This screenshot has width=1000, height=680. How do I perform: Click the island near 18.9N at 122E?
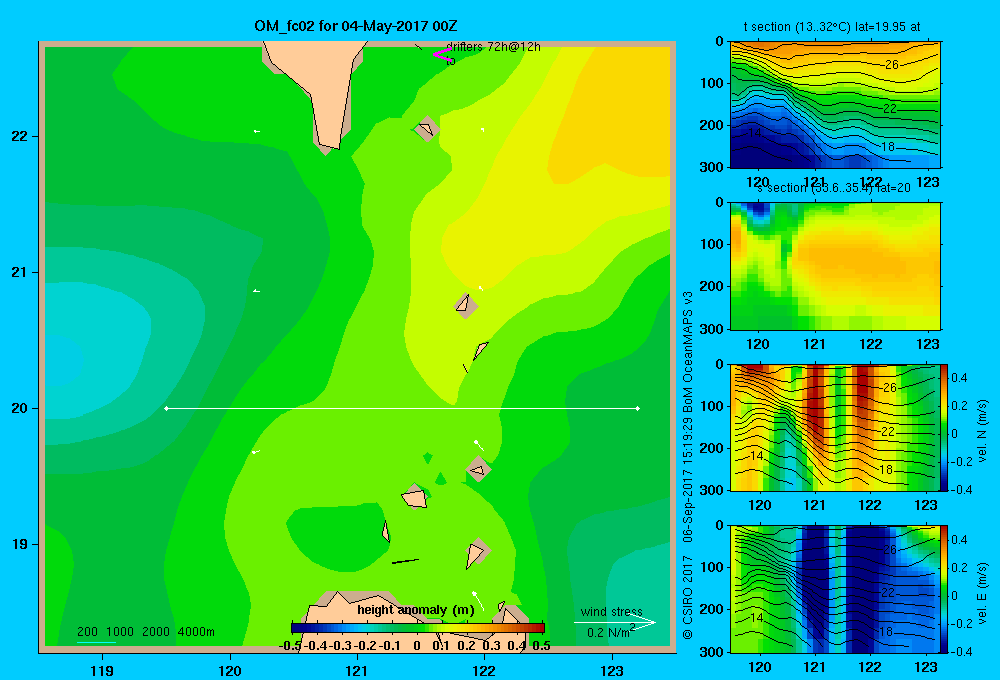477,552
